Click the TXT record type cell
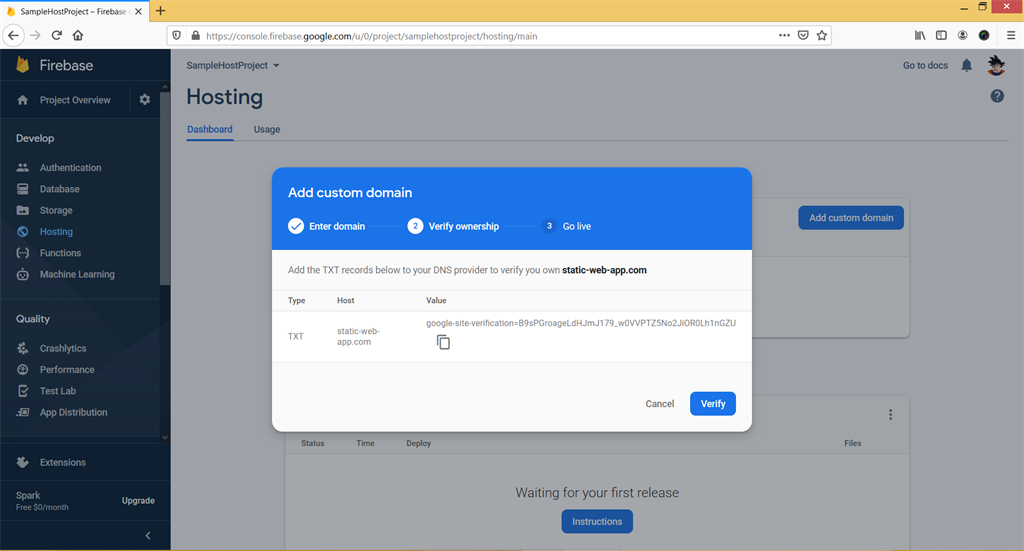The image size is (1024, 551). [296, 336]
